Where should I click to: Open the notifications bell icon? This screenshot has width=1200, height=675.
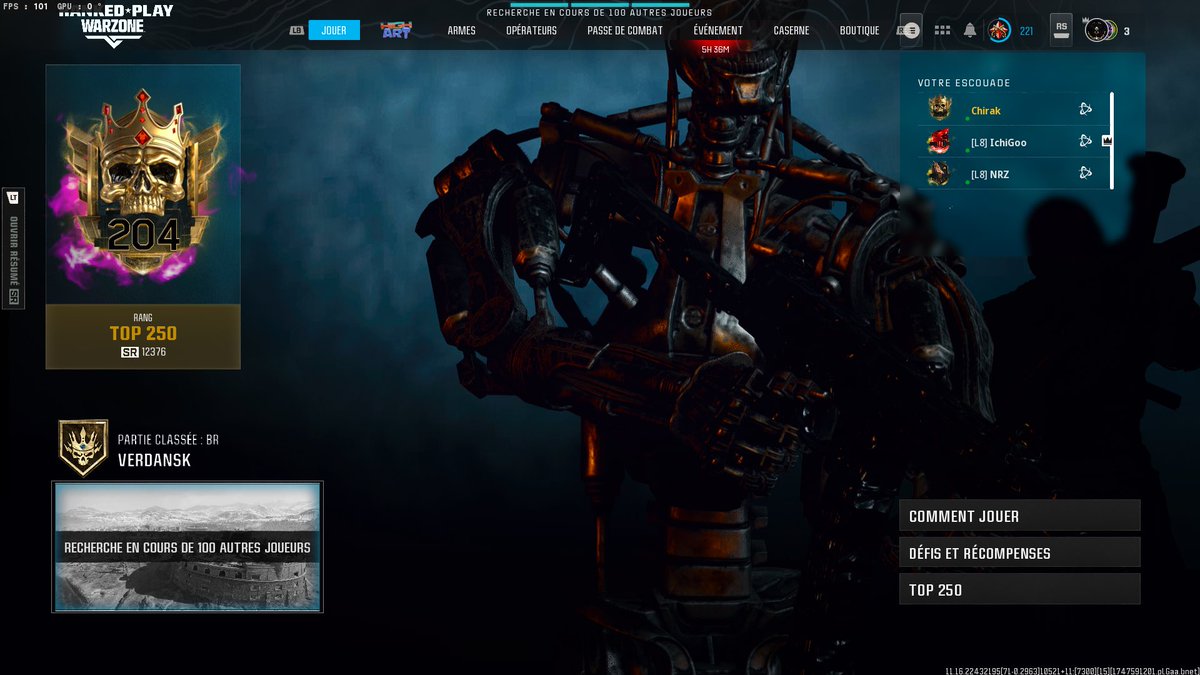970,30
